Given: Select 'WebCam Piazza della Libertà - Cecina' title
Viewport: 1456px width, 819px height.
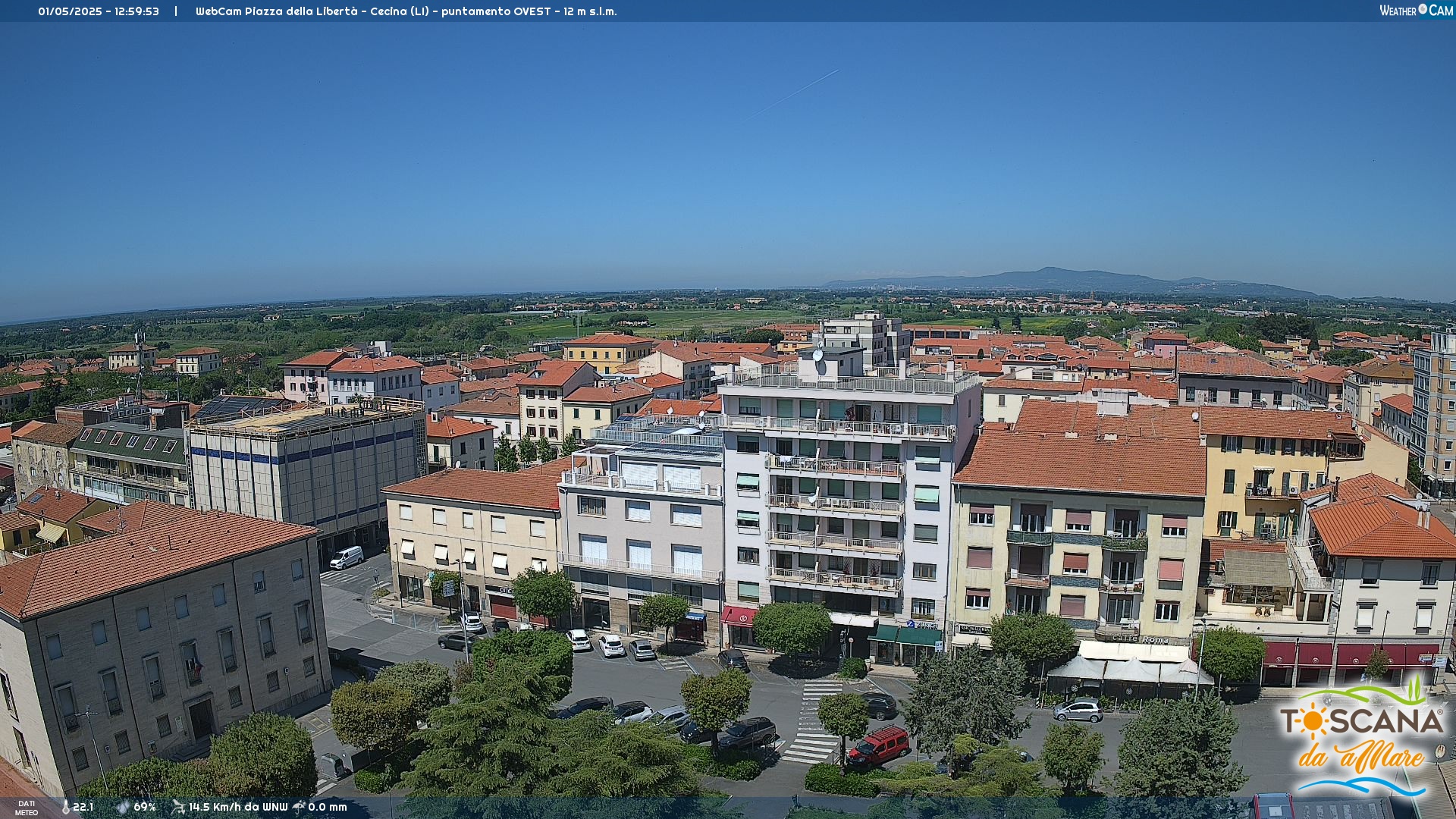Looking at the screenshot, I should 302,11.
